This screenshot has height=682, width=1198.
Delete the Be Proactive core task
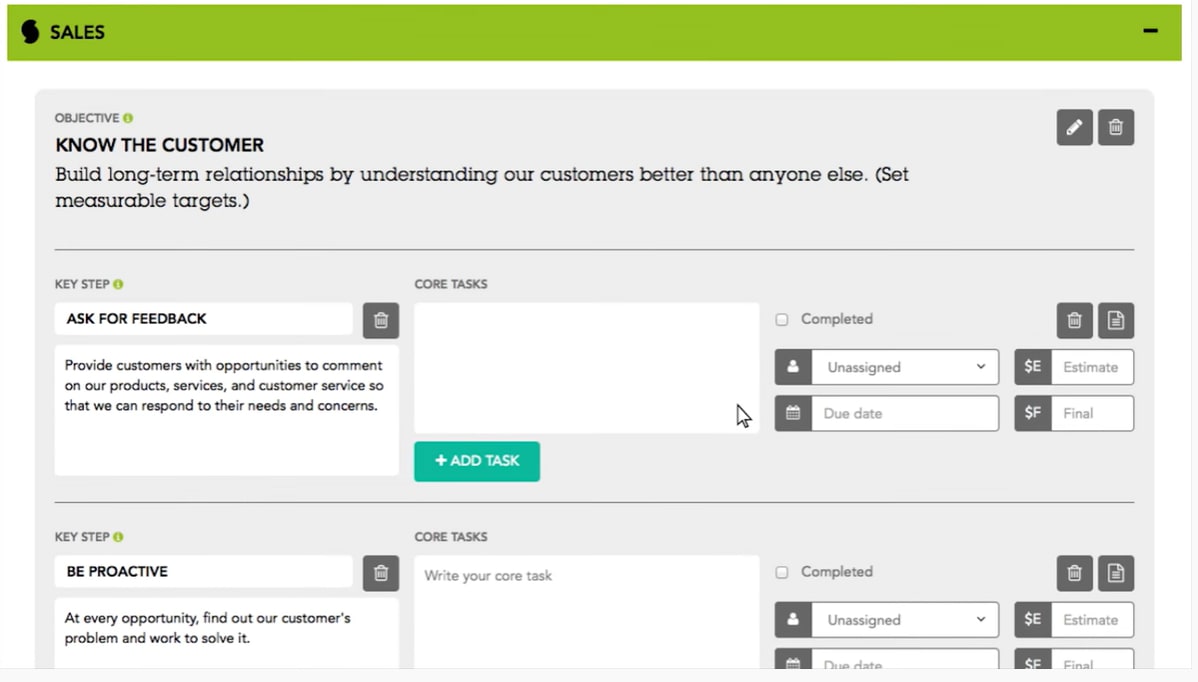coord(1074,573)
